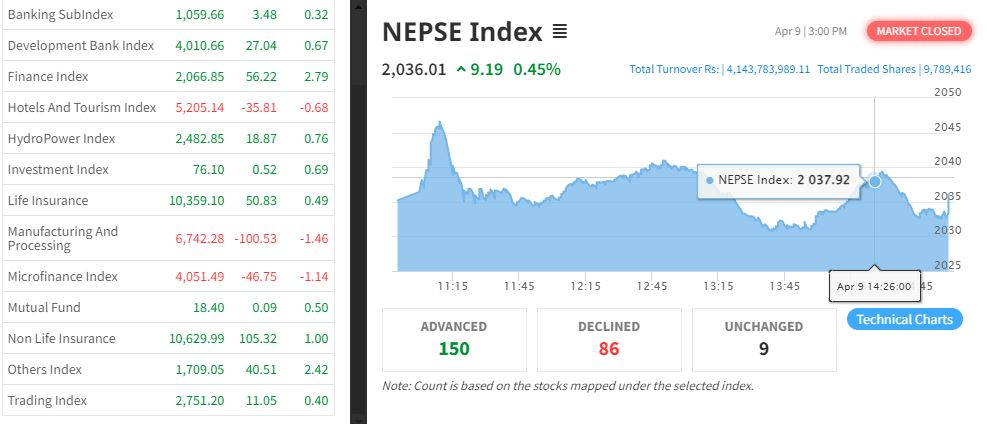Image resolution: width=987 pixels, height=424 pixels.
Task: Select Hotels And Tourism Index
Action: (82, 107)
